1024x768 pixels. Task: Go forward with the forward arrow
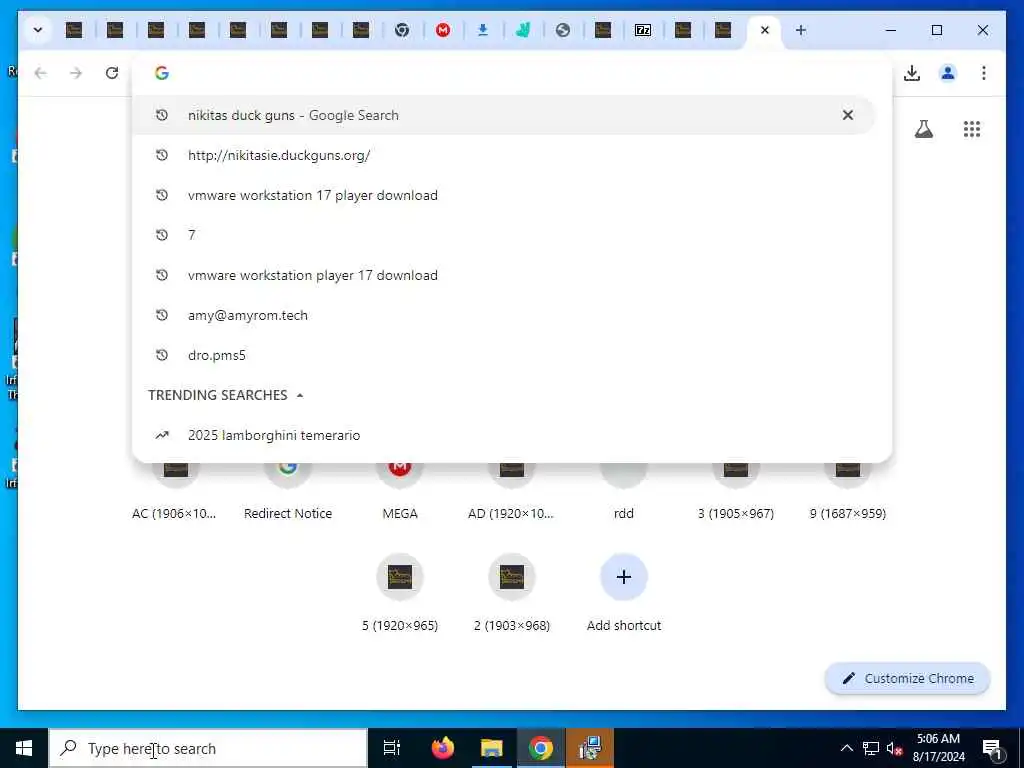(76, 73)
